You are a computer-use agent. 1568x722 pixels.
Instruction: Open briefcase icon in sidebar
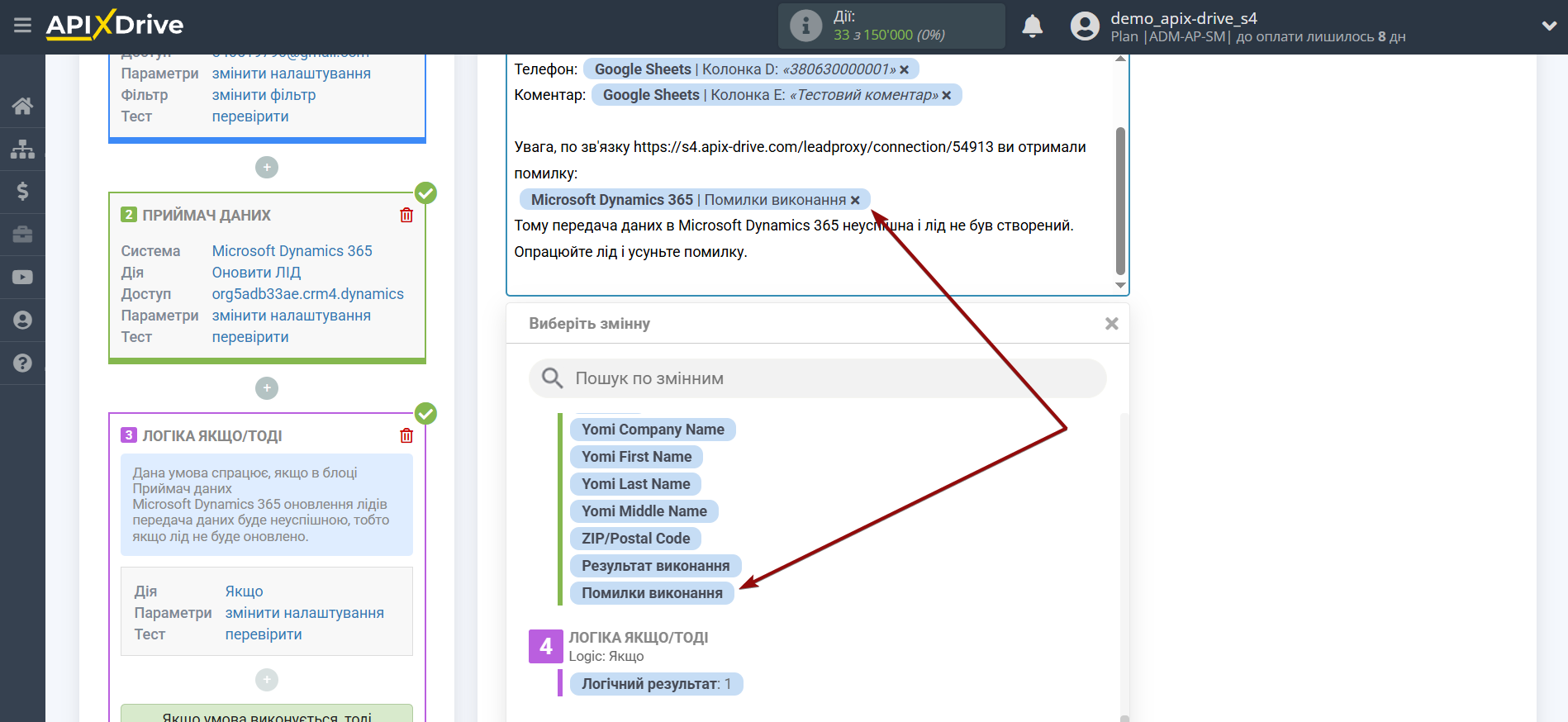pyautogui.click(x=22, y=235)
